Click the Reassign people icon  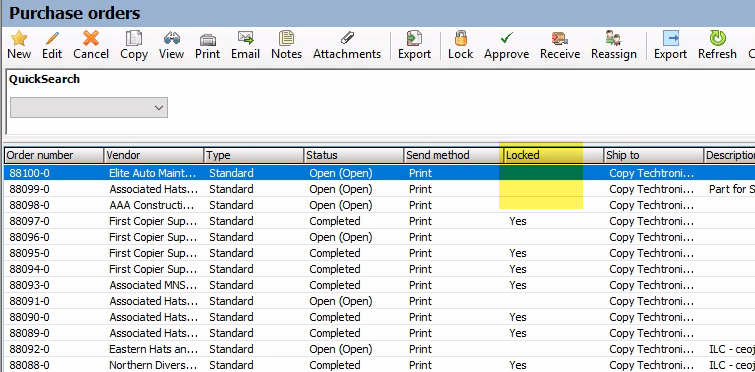point(613,38)
